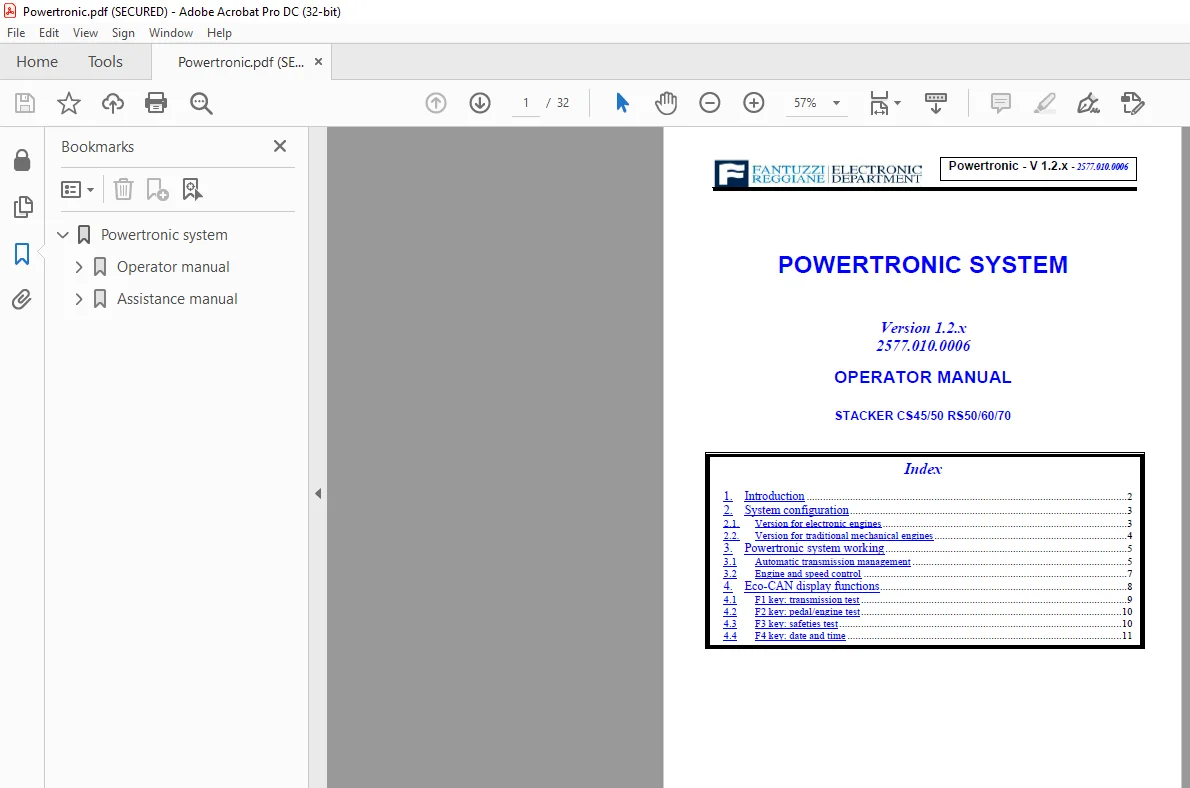
Task: Add a sticky note comment
Action: tap(1001, 103)
